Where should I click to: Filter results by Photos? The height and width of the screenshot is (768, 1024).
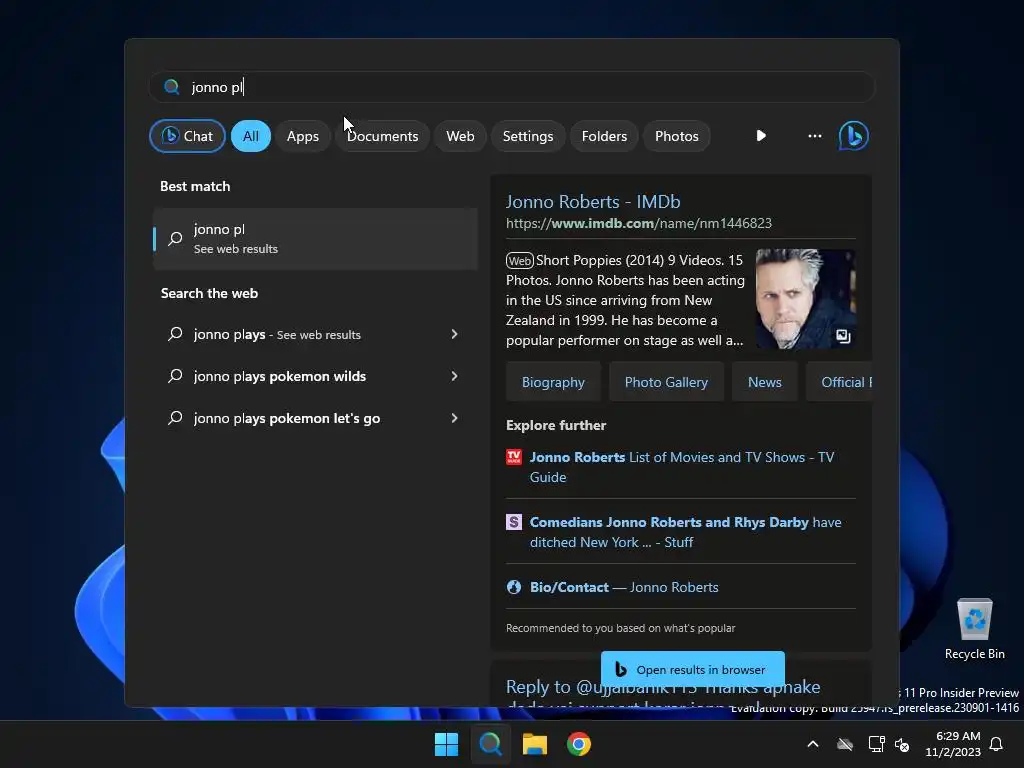coord(677,136)
